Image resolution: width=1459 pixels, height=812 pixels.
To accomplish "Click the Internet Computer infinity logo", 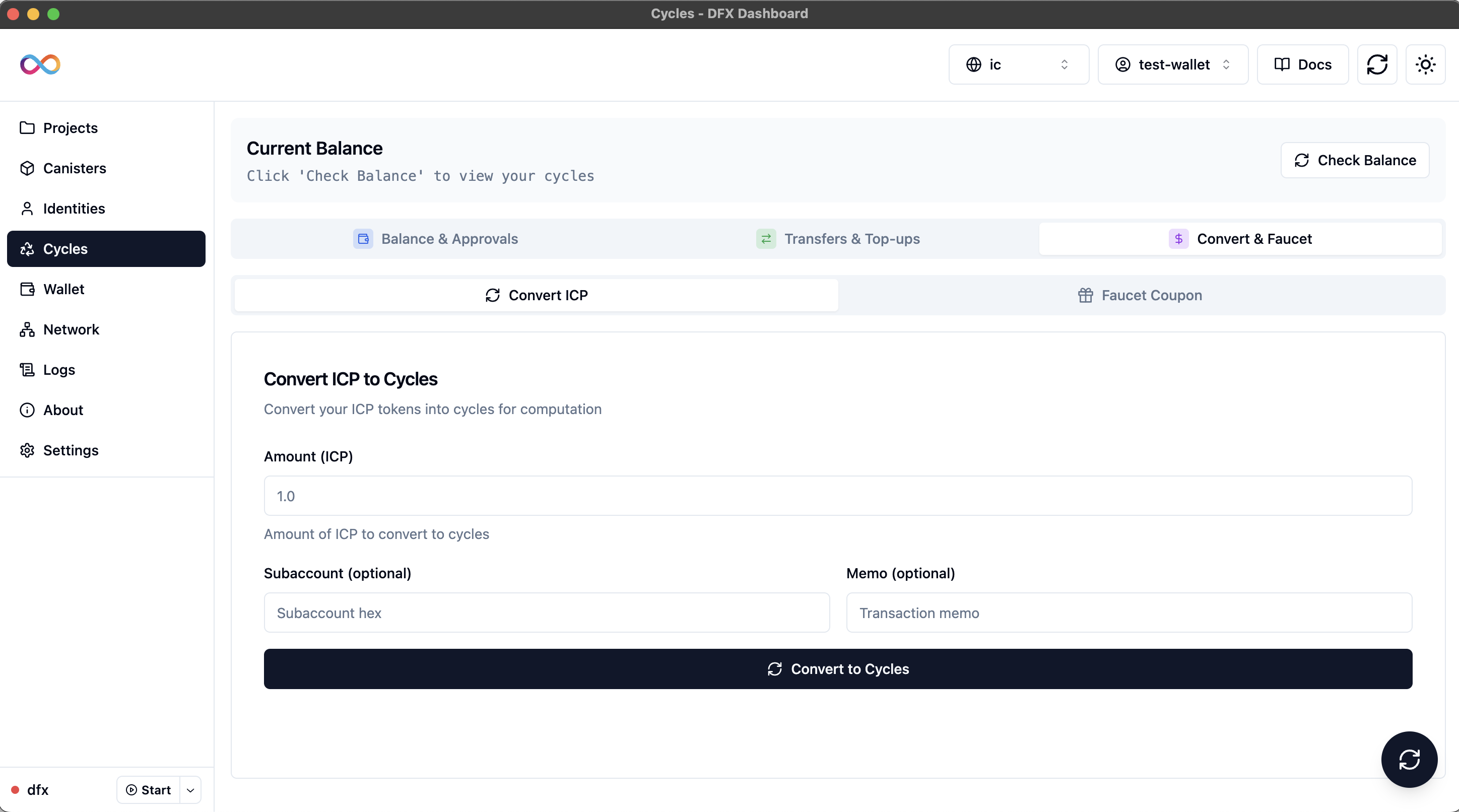I will click(40, 64).
